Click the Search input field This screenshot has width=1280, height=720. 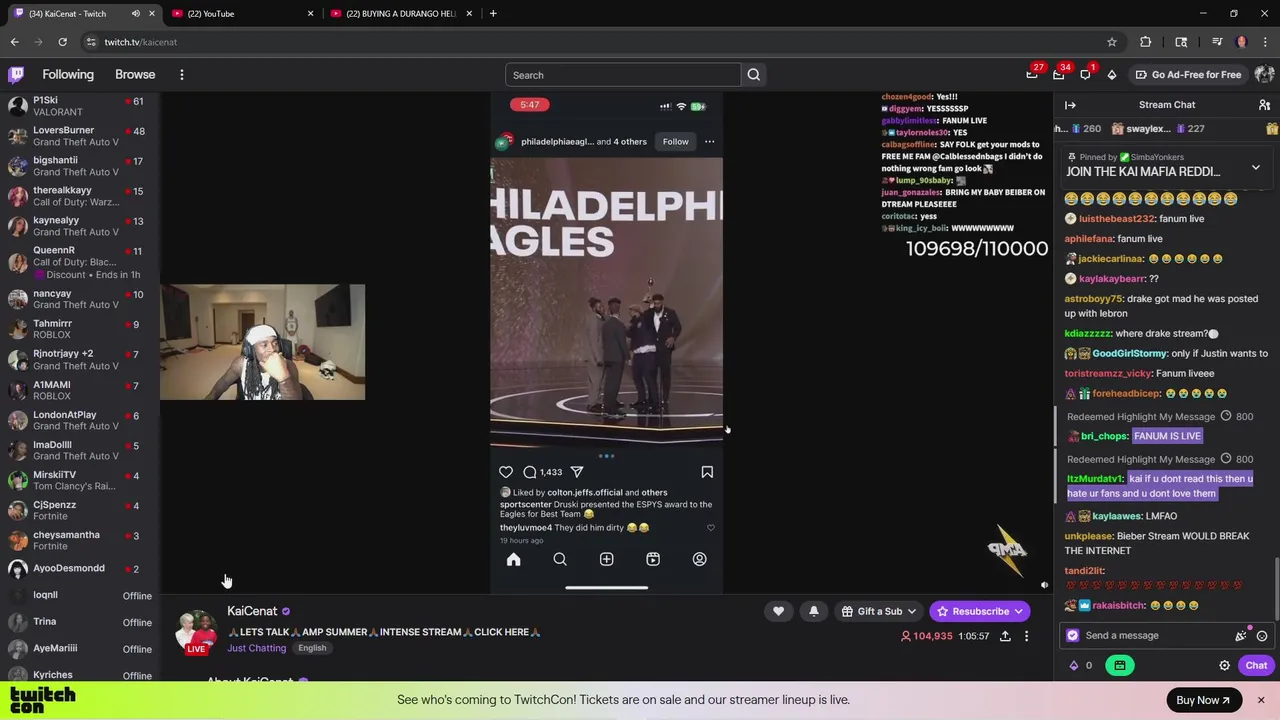(x=623, y=75)
